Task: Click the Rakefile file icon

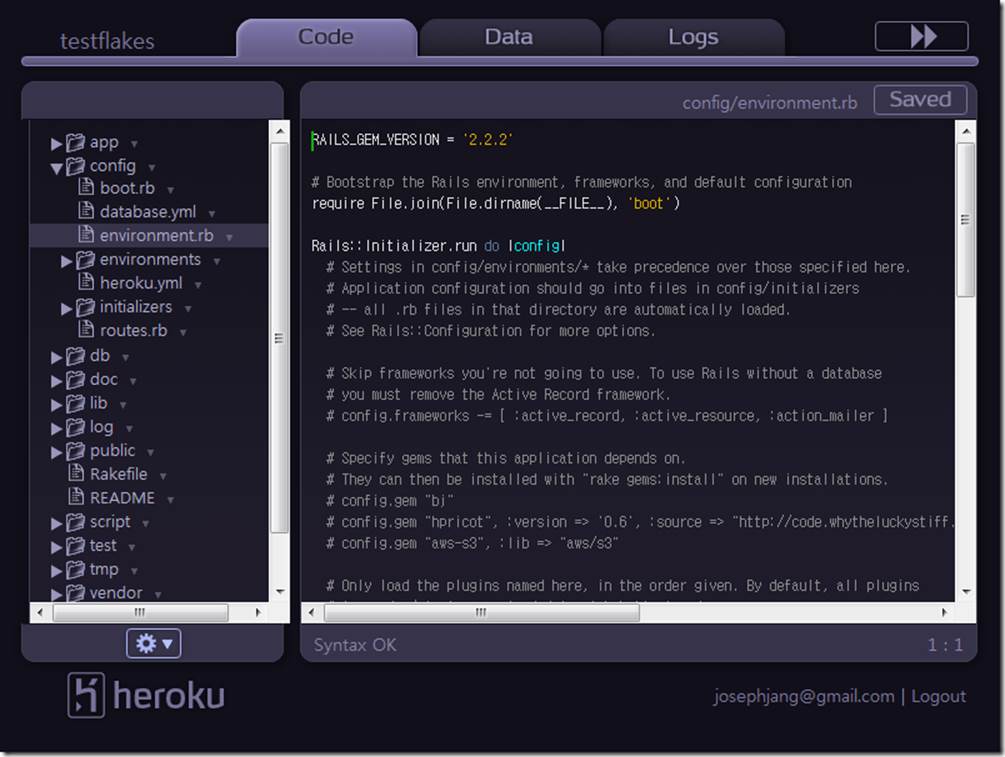Action: point(76,472)
